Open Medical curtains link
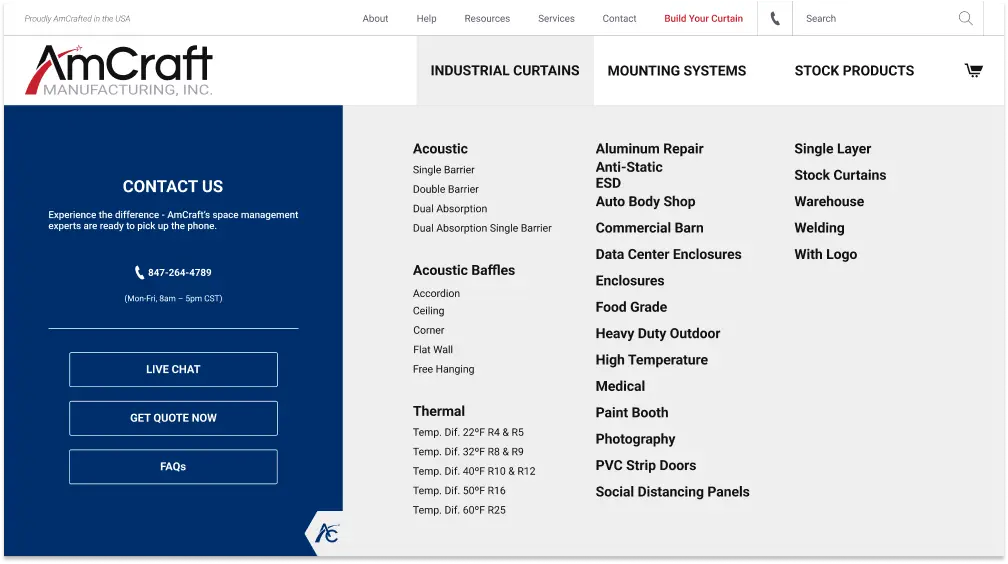Viewport: 1008px width, 564px height. click(x=620, y=386)
